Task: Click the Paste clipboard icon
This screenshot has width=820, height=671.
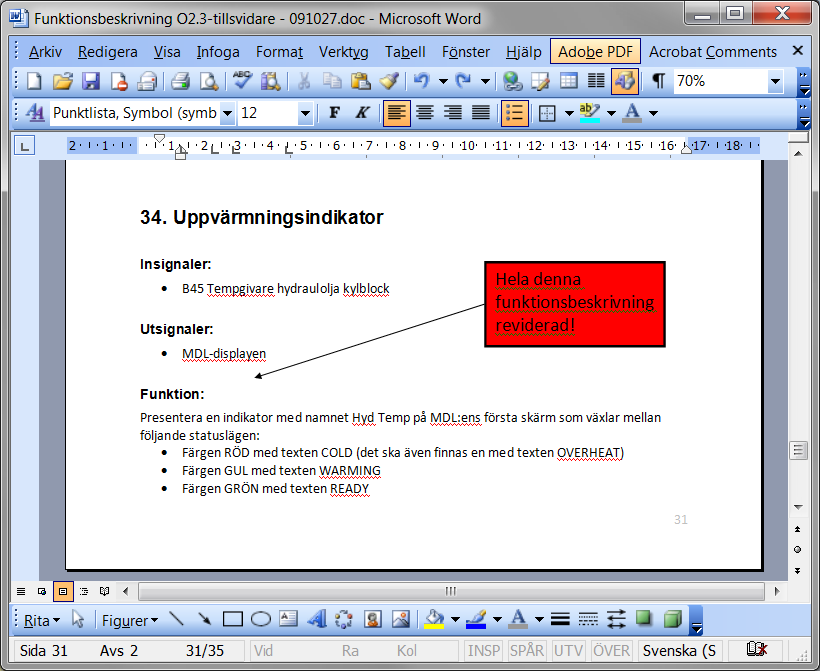Action: pos(360,82)
